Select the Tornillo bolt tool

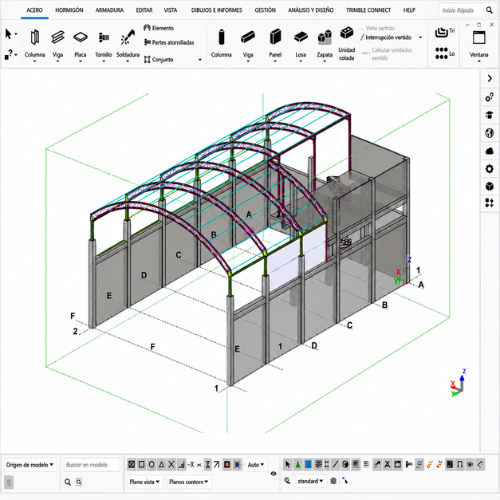click(103, 44)
